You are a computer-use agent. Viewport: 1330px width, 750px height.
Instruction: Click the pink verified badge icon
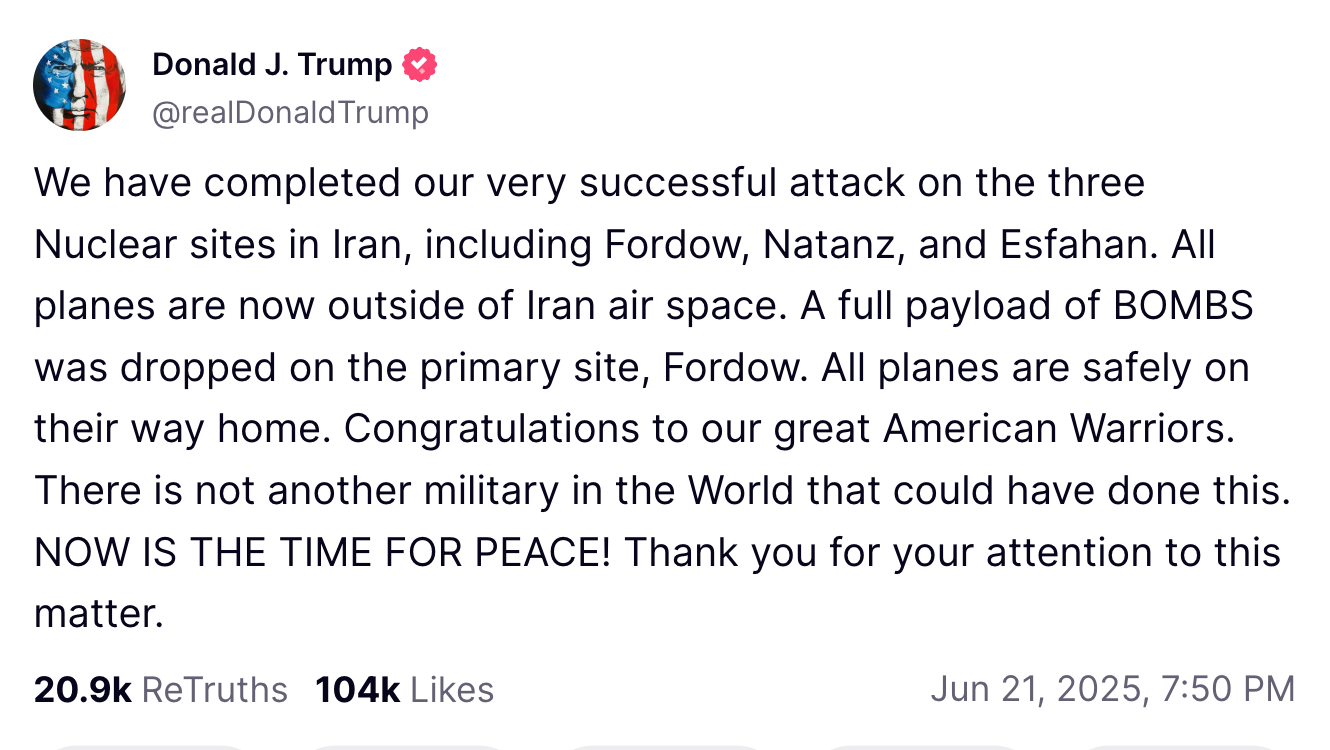click(x=419, y=65)
